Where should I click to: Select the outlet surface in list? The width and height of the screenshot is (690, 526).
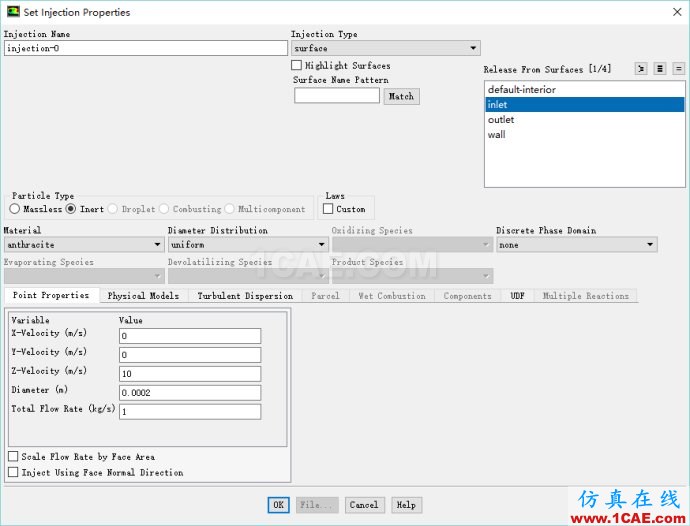click(501, 120)
